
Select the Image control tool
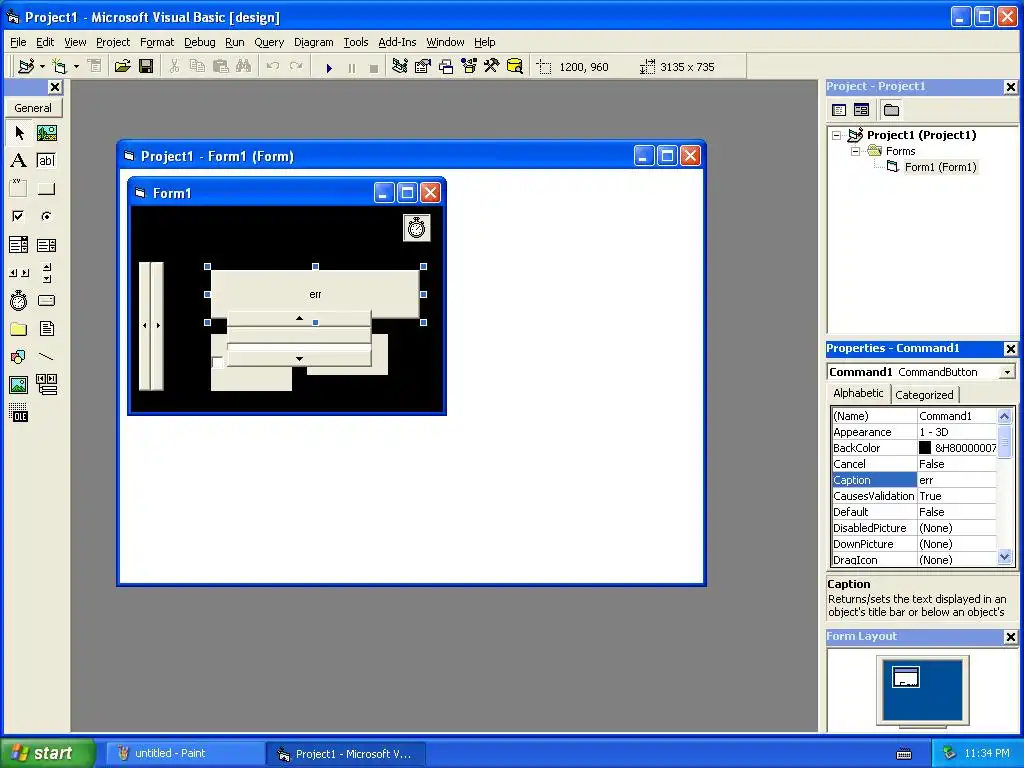click(19, 385)
